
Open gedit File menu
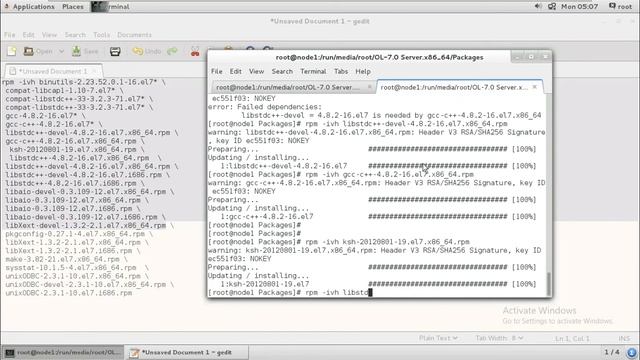click(x=10, y=35)
